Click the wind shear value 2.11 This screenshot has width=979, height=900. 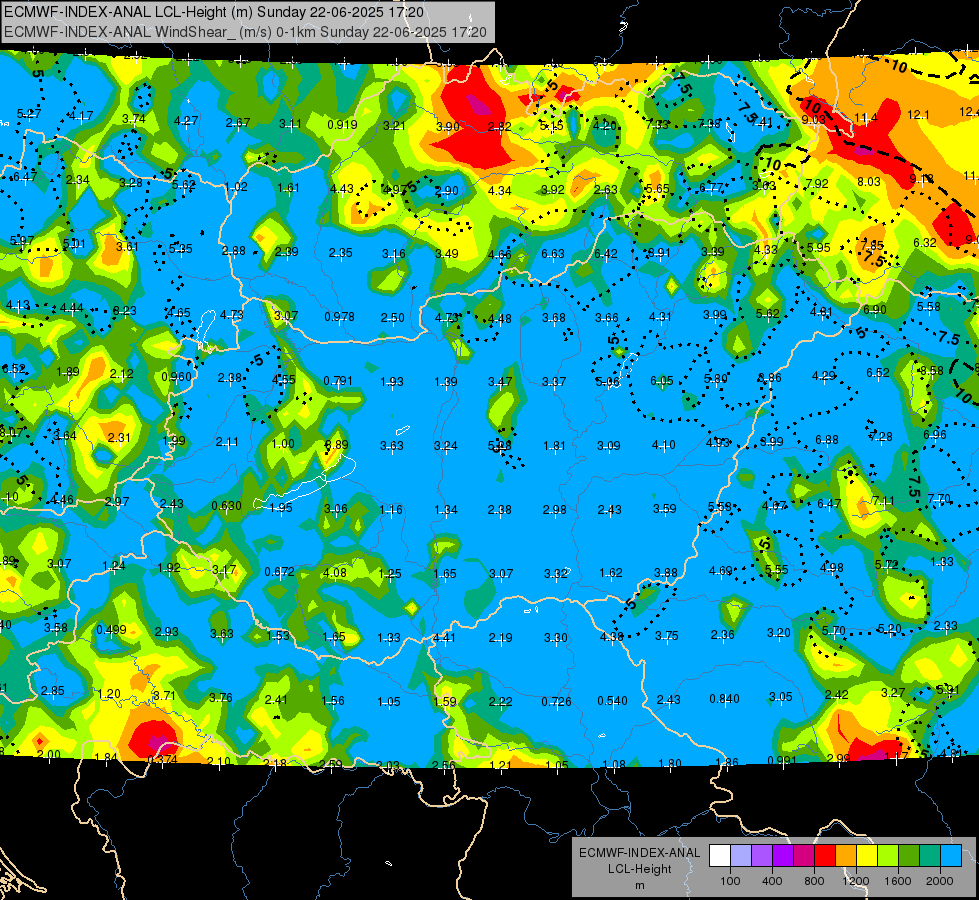227,442
